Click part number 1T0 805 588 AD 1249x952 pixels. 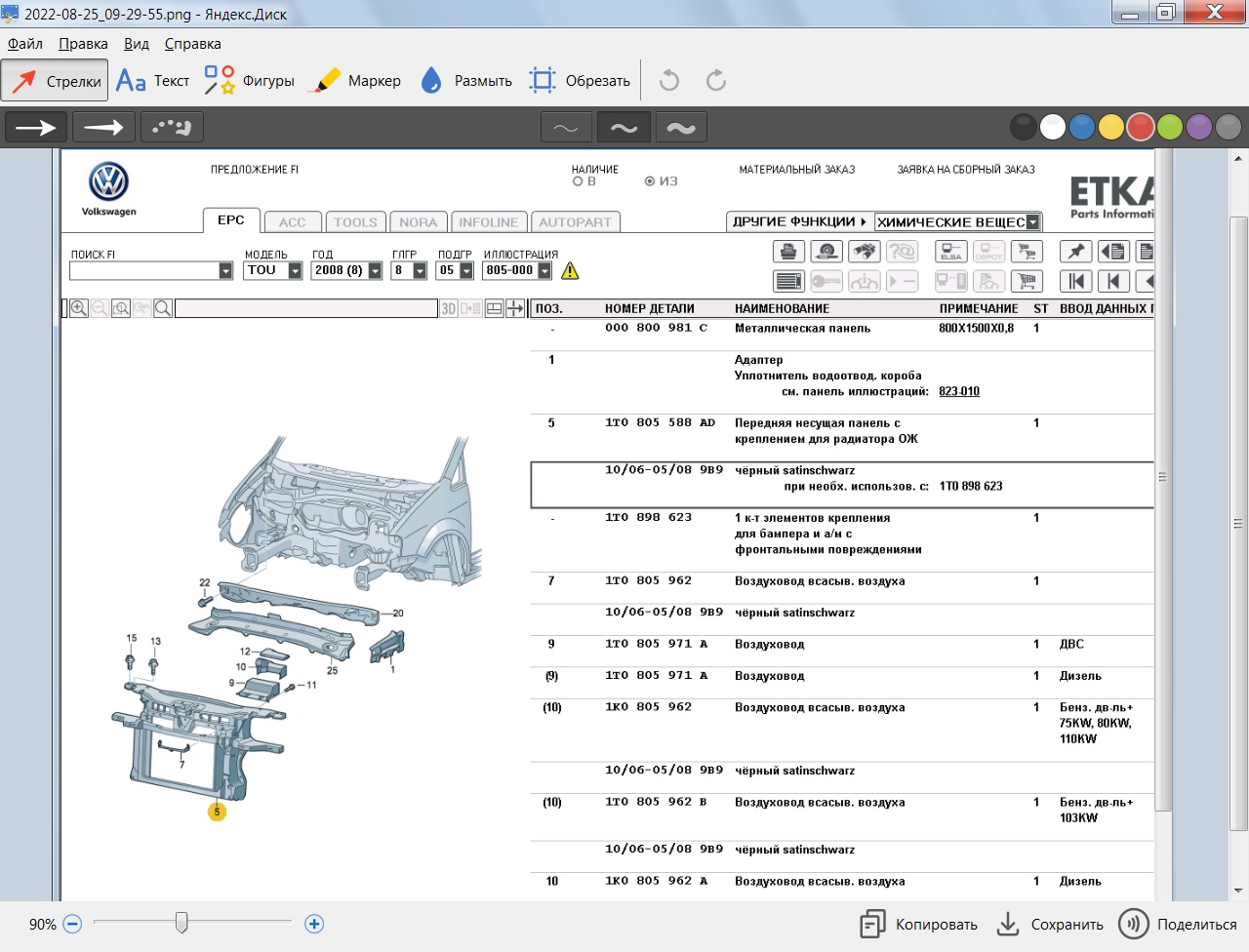tap(660, 423)
